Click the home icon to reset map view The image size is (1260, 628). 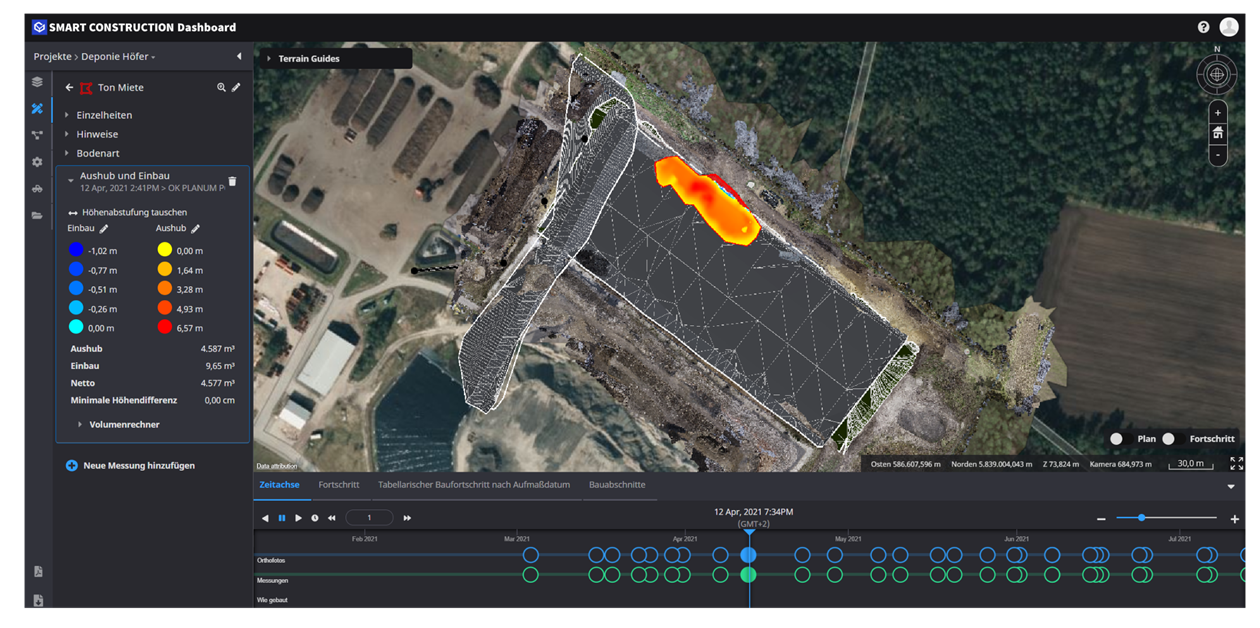(x=1217, y=132)
